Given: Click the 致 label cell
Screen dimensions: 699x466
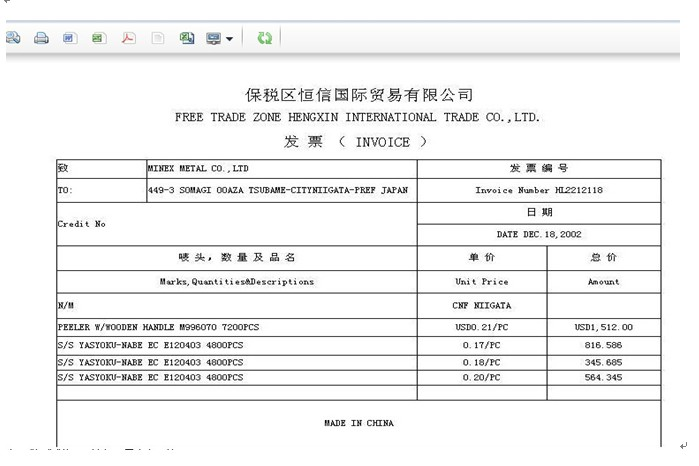Looking at the screenshot, I should tap(102, 169).
